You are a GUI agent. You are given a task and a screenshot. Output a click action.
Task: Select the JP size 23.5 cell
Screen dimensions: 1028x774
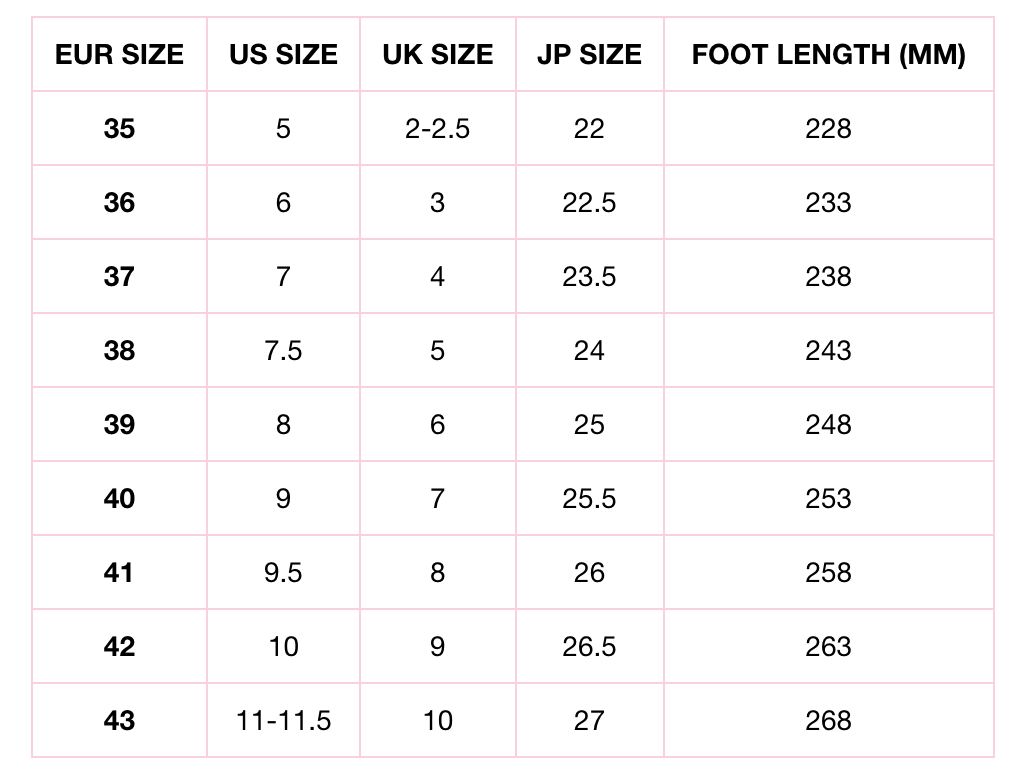[589, 277]
